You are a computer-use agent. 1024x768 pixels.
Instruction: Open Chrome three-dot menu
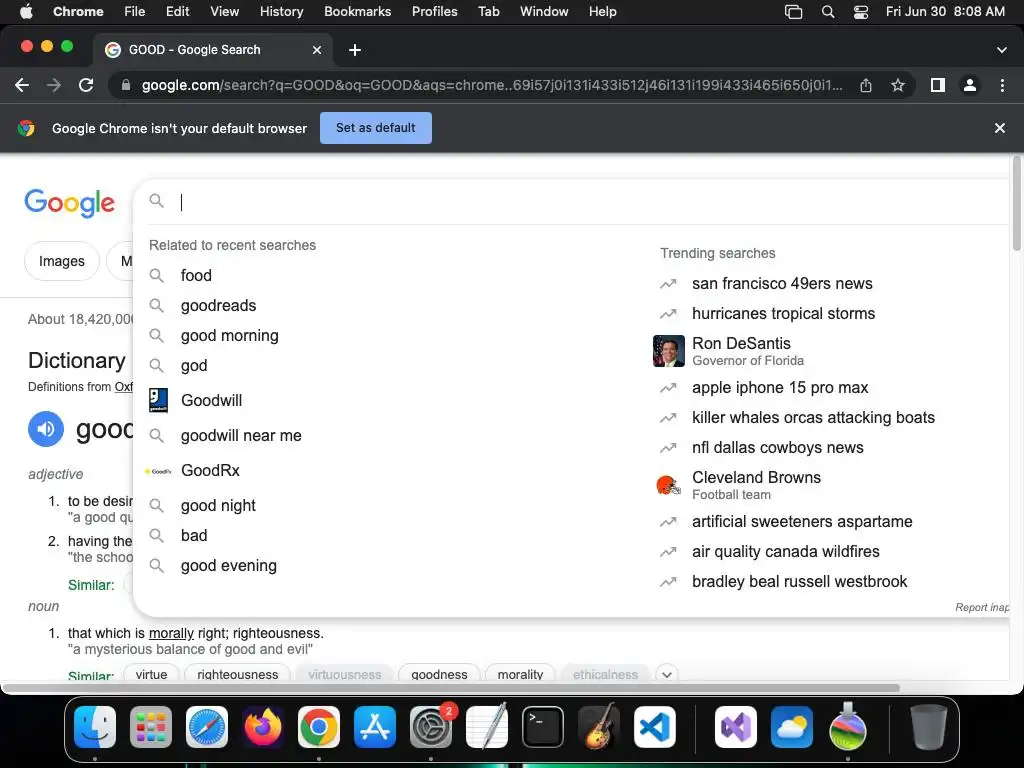pyautogui.click(x=1002, y=85)
